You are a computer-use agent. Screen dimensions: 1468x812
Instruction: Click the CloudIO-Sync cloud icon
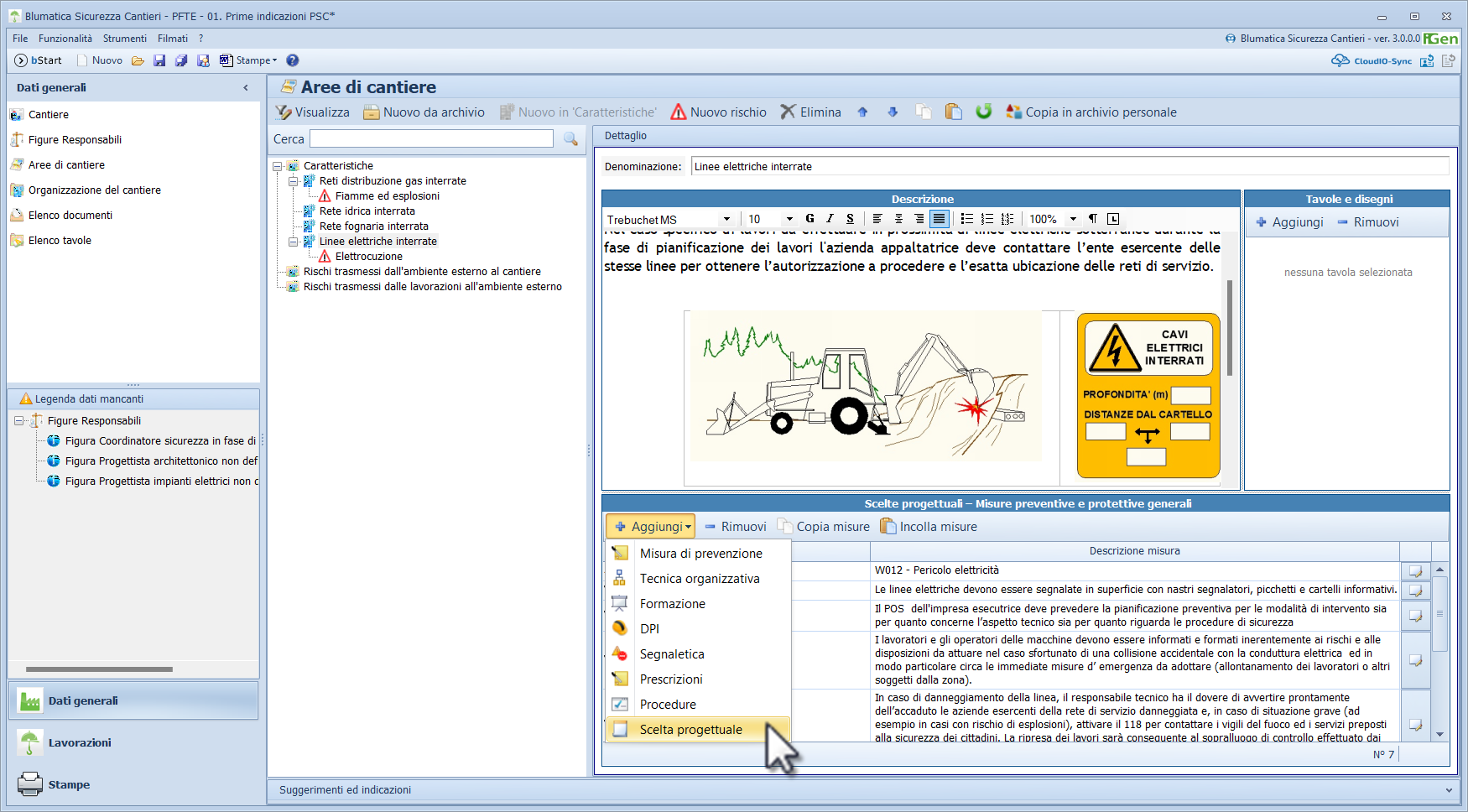tap(1340, 60)
